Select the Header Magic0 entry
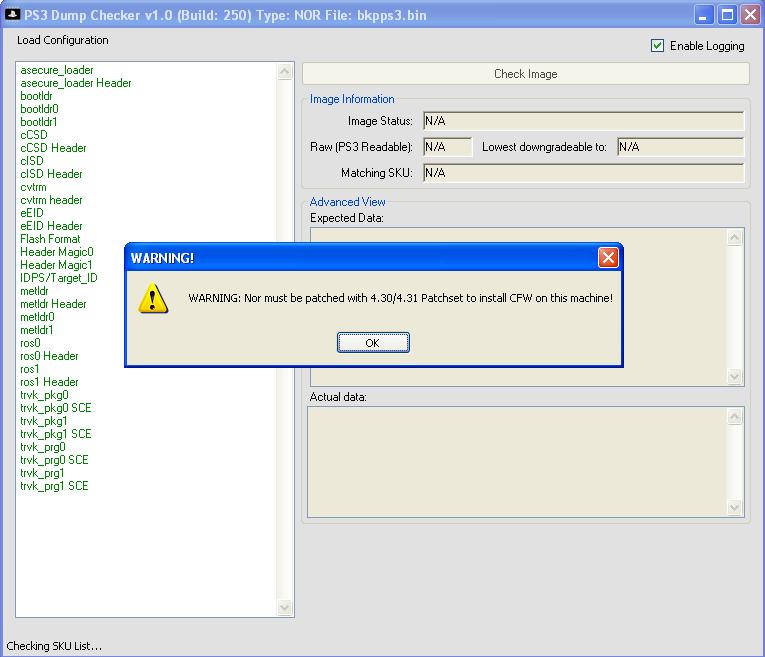Viewport: 765px width, 657px height. click(x=57, y=252)
